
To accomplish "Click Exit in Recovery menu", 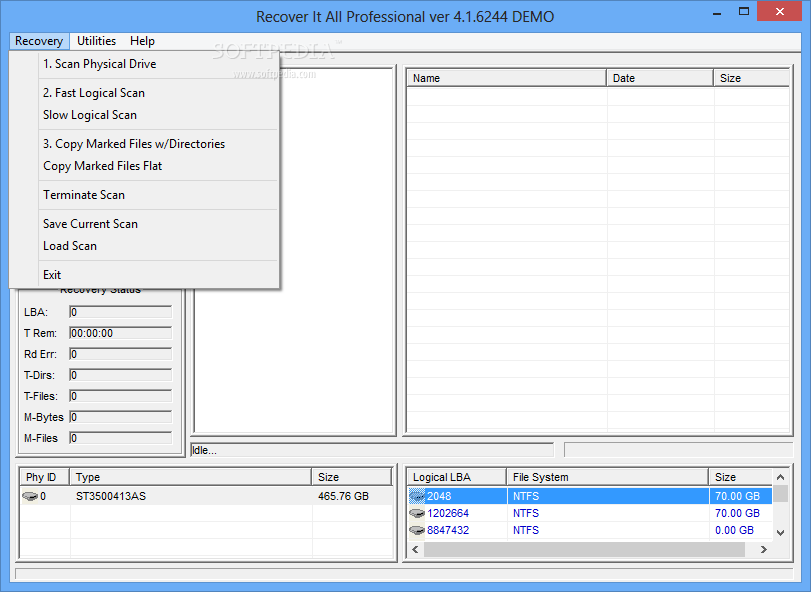I will [x=159, y=275].
